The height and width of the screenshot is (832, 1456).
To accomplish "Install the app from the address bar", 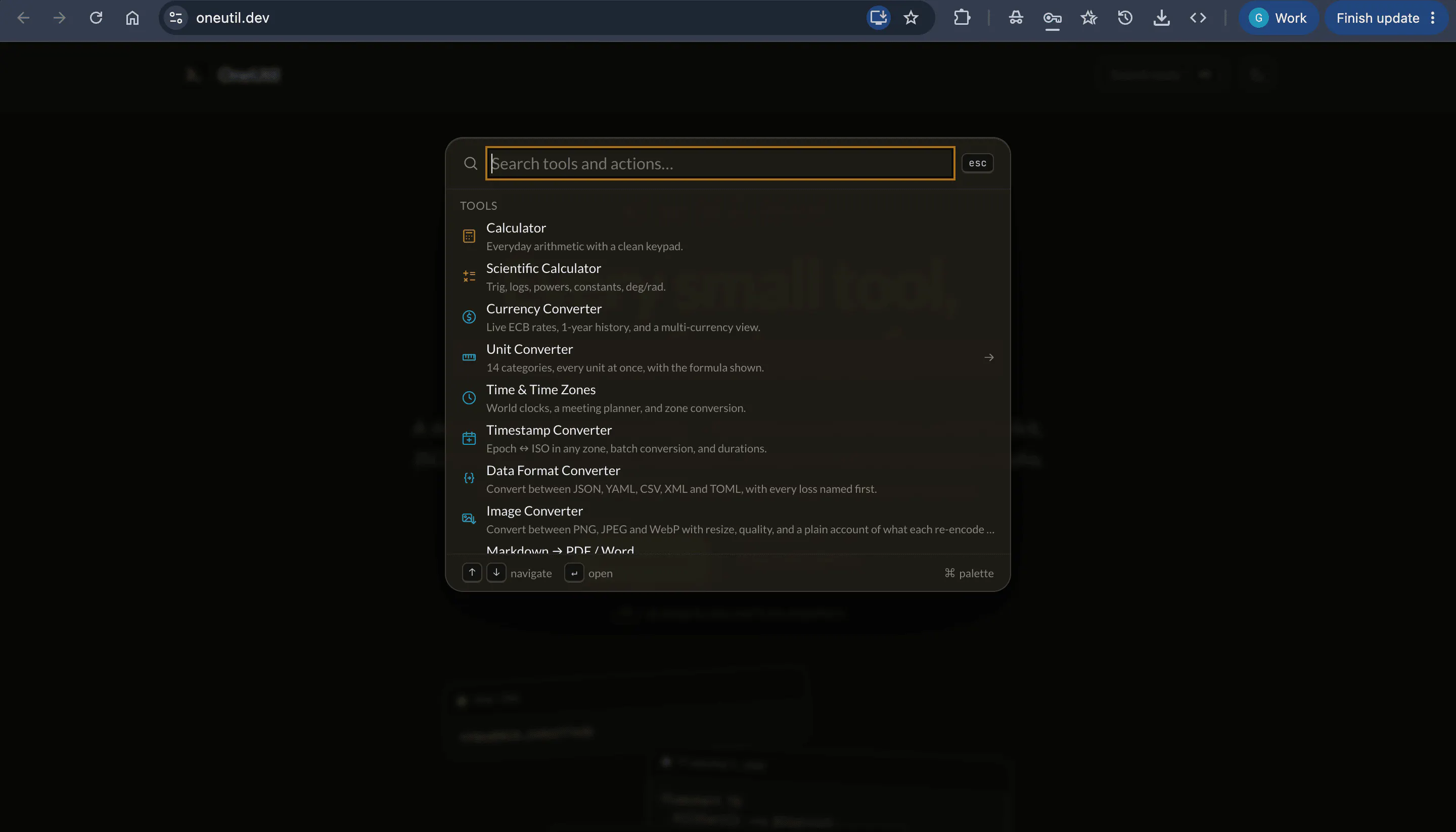I will click(878, 18).
